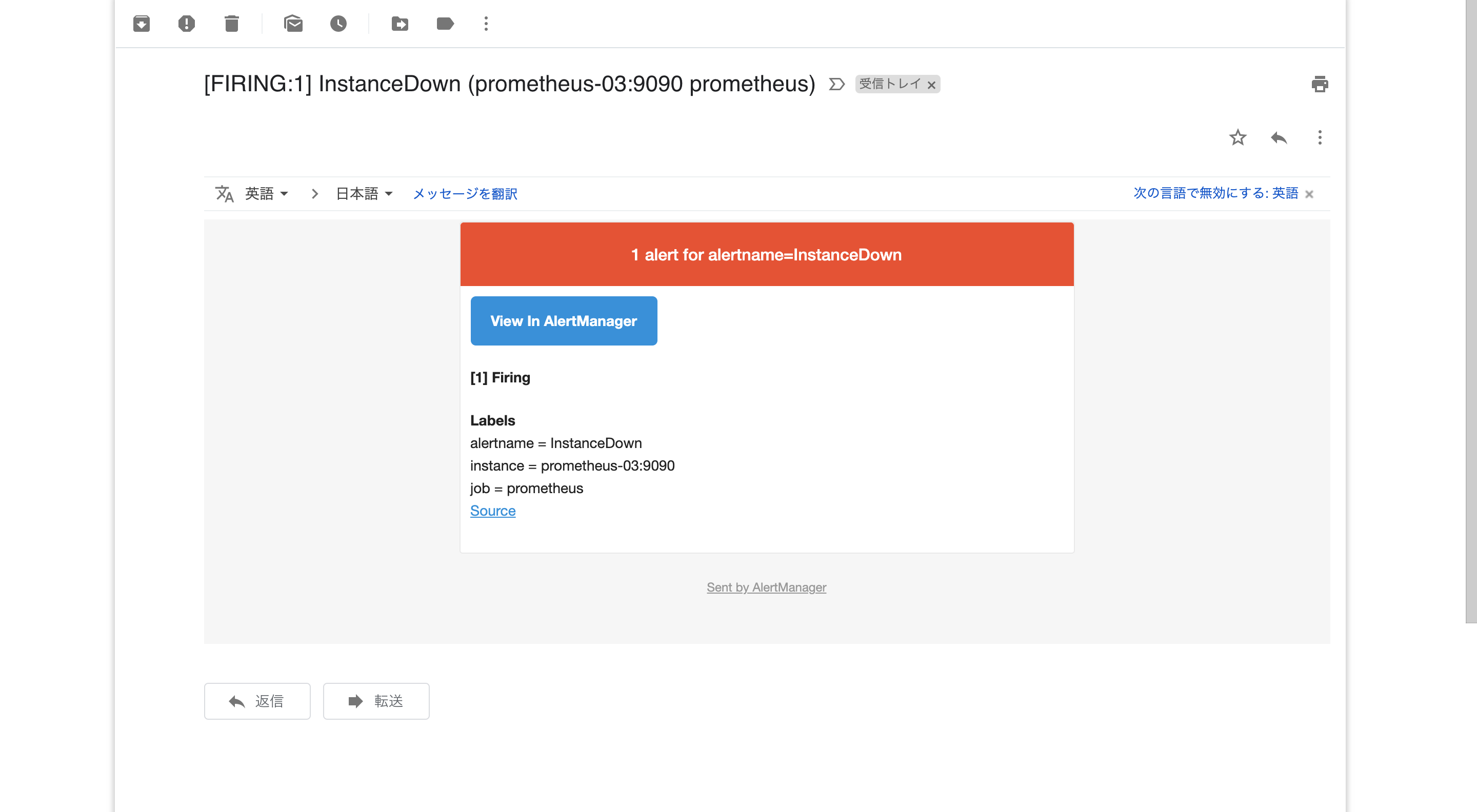1477x812 pixels.
Task: Print the conversation with the printer icon
Action: click(x=1320, y=84)
